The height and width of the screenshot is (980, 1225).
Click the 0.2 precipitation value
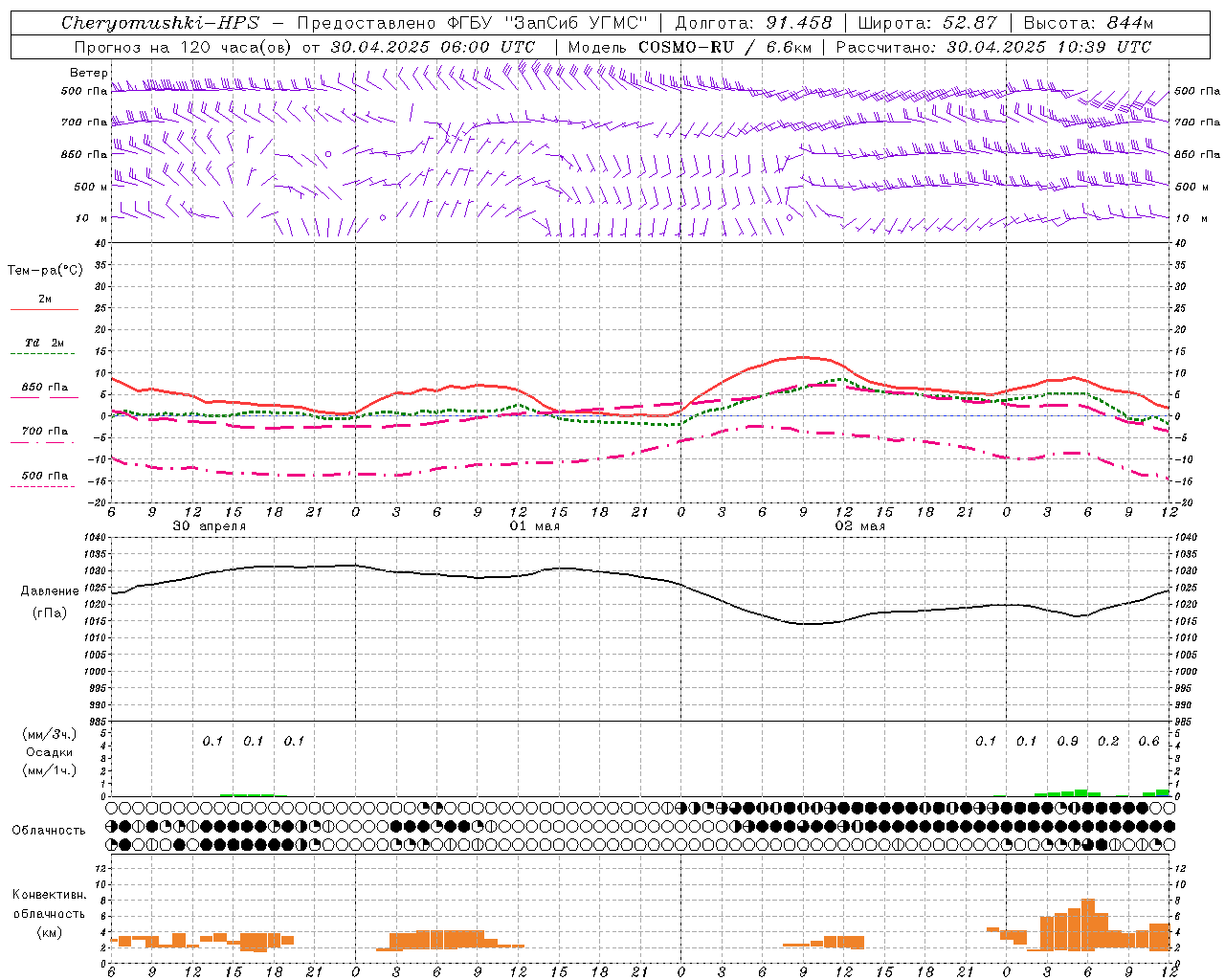[x=1108, y=741]
